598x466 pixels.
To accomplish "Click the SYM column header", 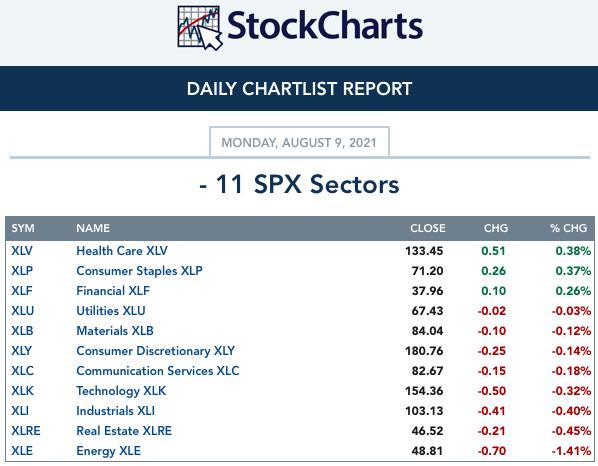I will coord(23,228).
